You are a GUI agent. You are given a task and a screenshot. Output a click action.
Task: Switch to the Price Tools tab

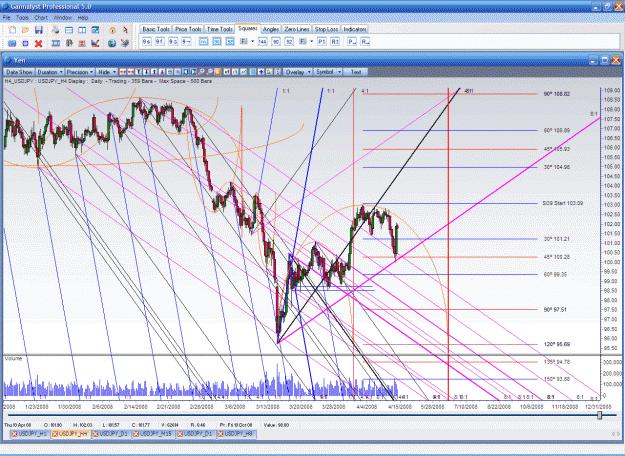(x=188, y=29)
